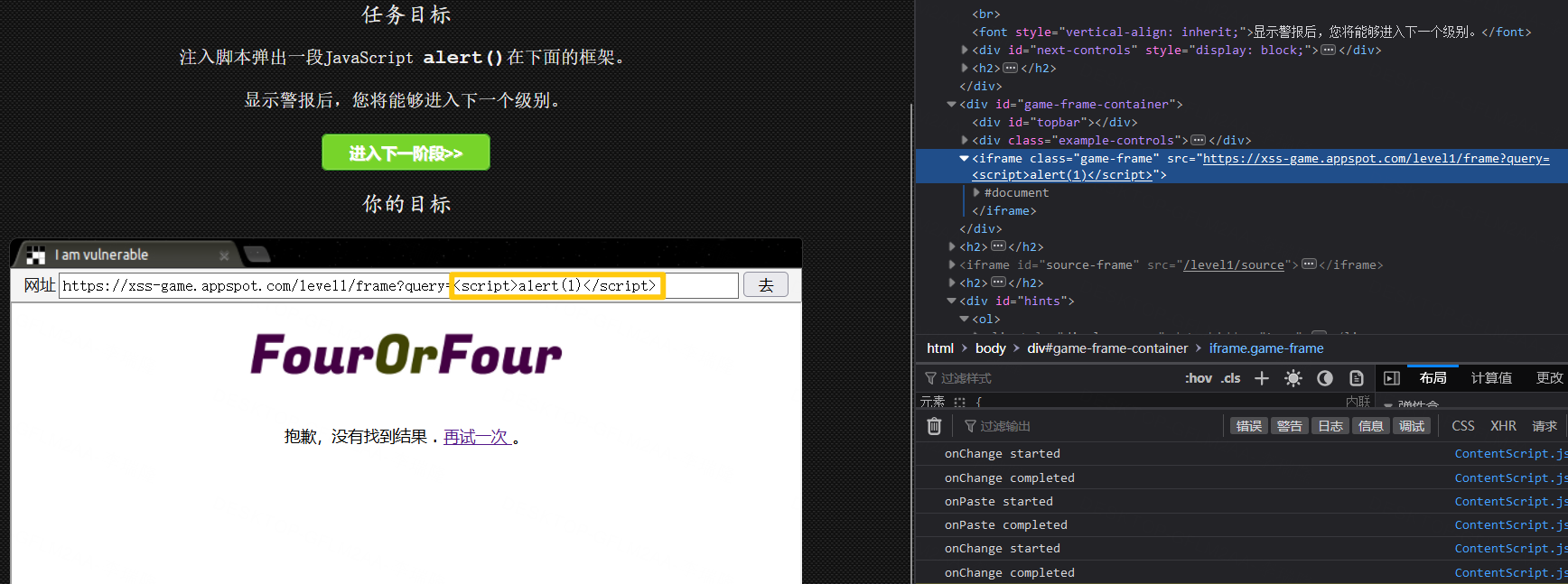Click the grid icon beside 元素 rule
Viewport: 1568px width, 584px height.
(959, 402)
